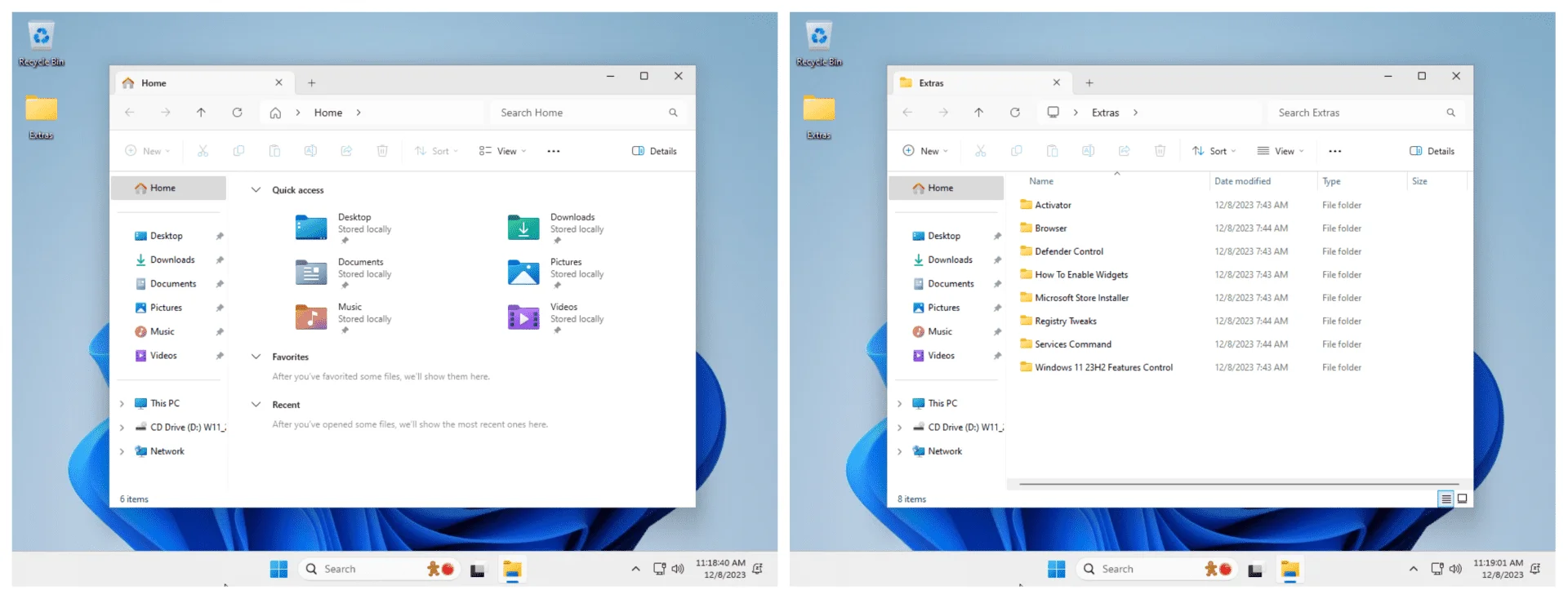Click the Rename icon in the Extras toolbar
The width and height of the screenshot is (1568, 599).
coord(1088,151)
